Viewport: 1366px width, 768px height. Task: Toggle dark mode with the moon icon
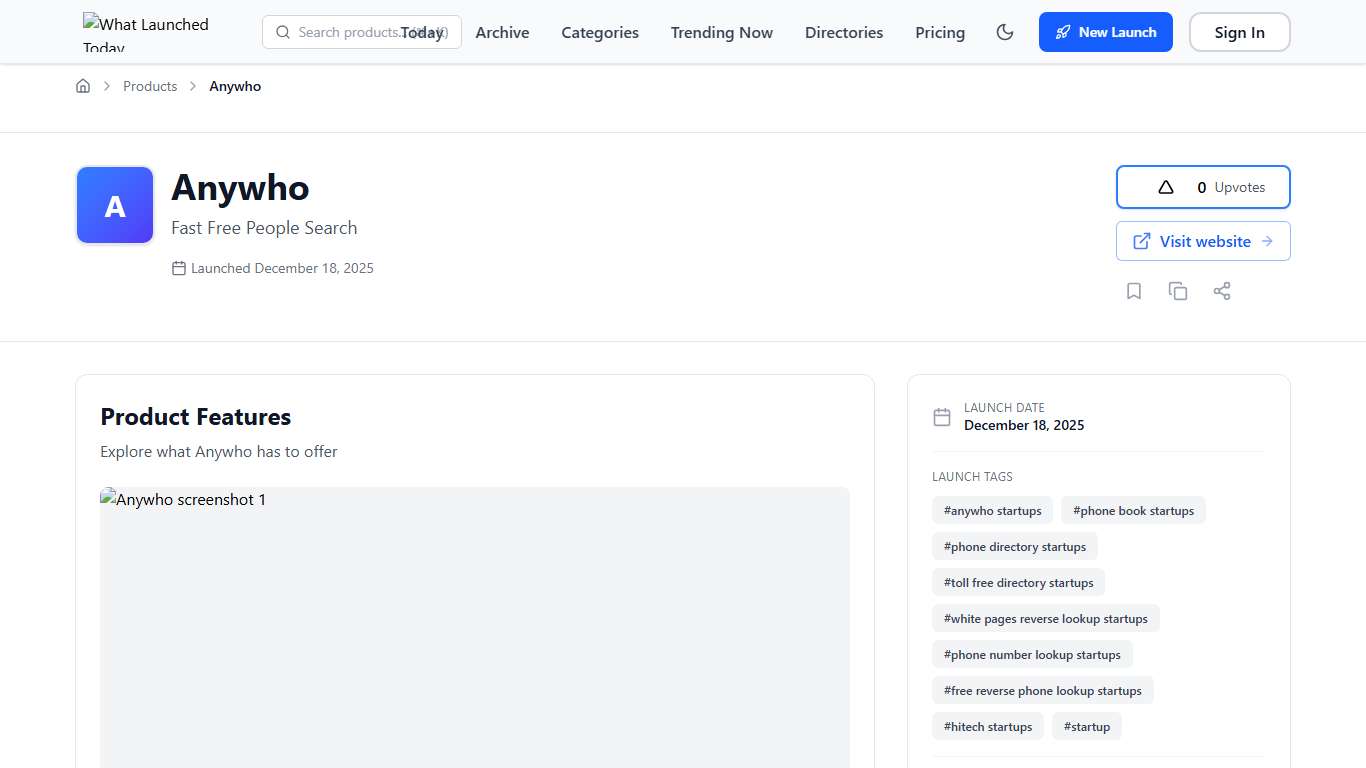point(1004,31)
